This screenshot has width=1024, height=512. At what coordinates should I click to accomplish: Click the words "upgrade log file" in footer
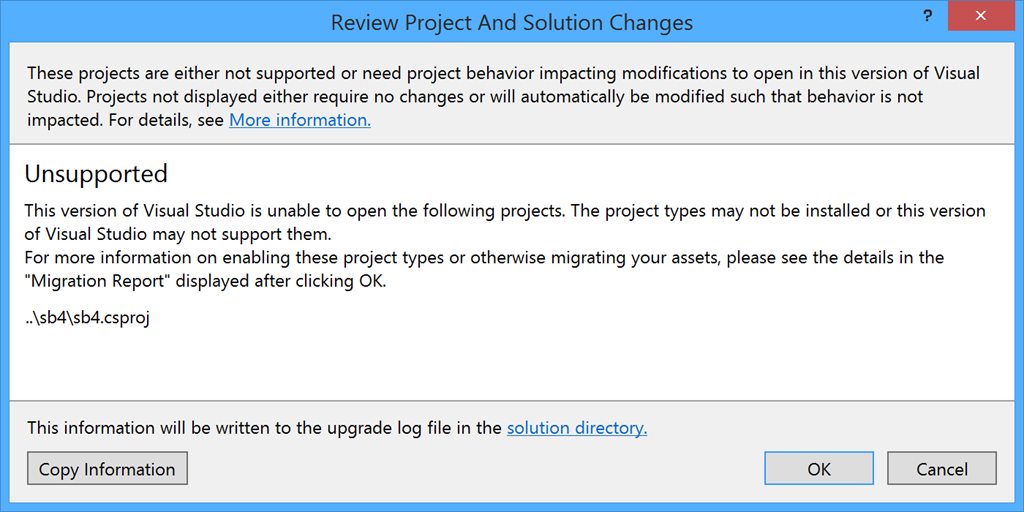372,428
